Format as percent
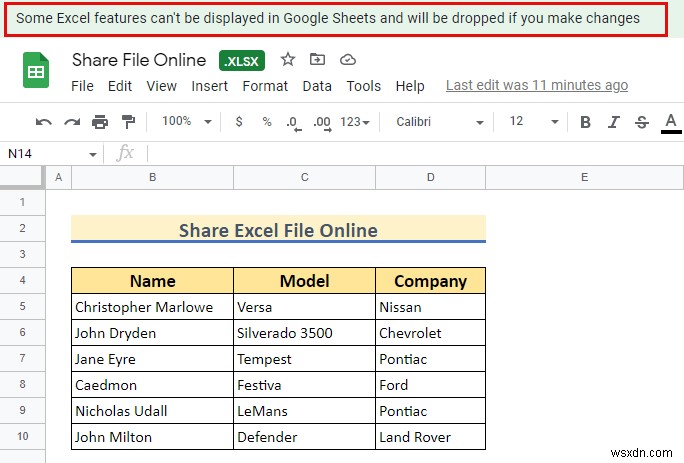 point(267,121)
